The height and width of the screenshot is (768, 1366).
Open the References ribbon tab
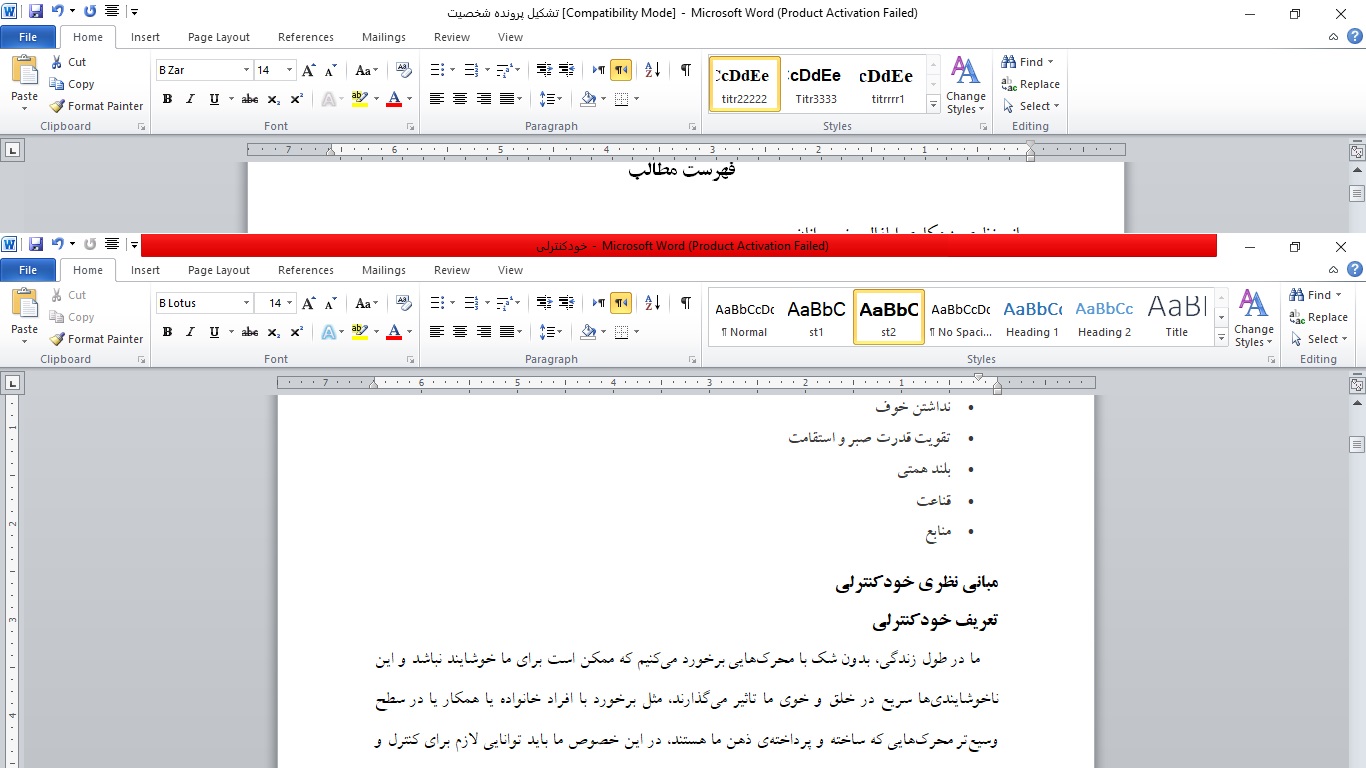305,270
